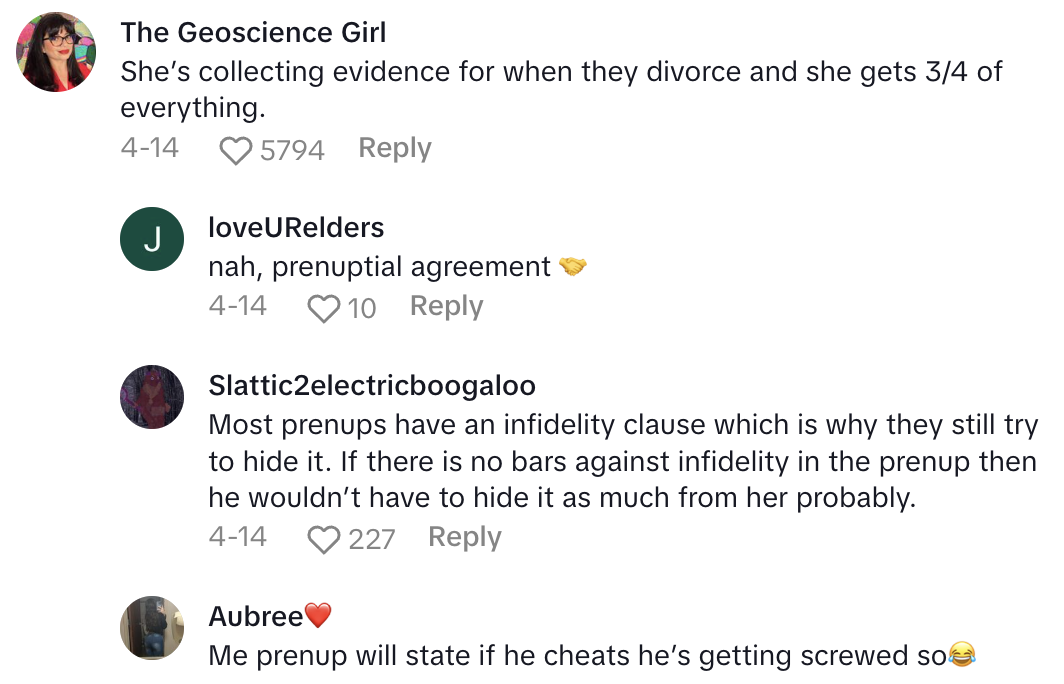The height and width of the screenshot is (684, 1064).
Task: Reply to The Geoscience Girl's comment
Action: click(x=395, y=148)
